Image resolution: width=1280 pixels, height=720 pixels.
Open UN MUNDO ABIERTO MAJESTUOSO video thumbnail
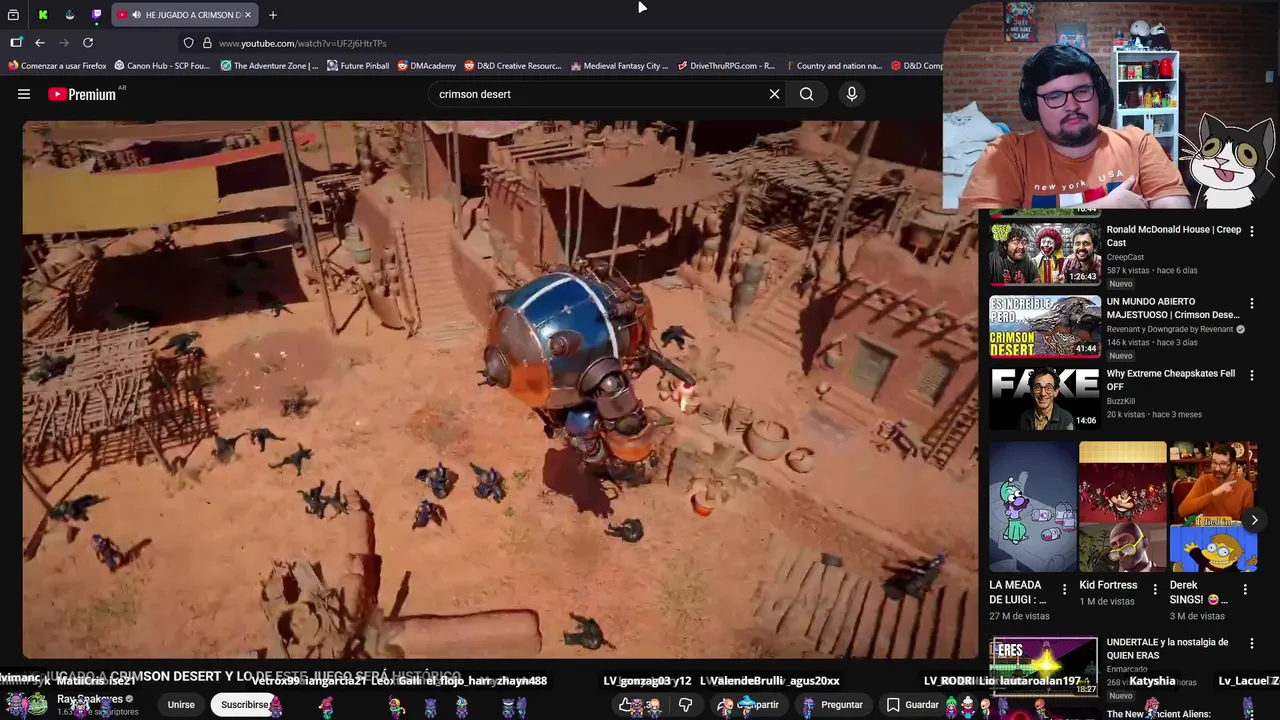click(1044, 326)
